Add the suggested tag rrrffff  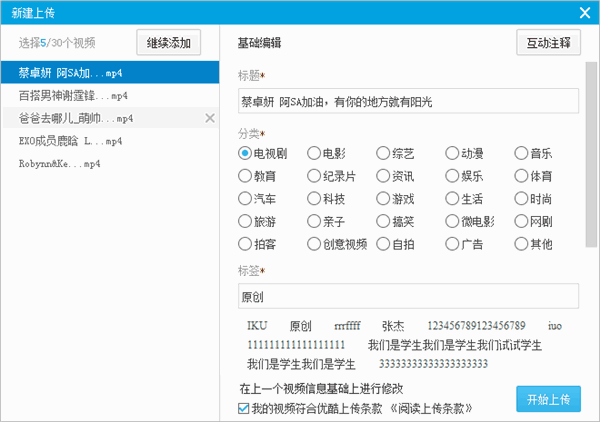(347, 326)
